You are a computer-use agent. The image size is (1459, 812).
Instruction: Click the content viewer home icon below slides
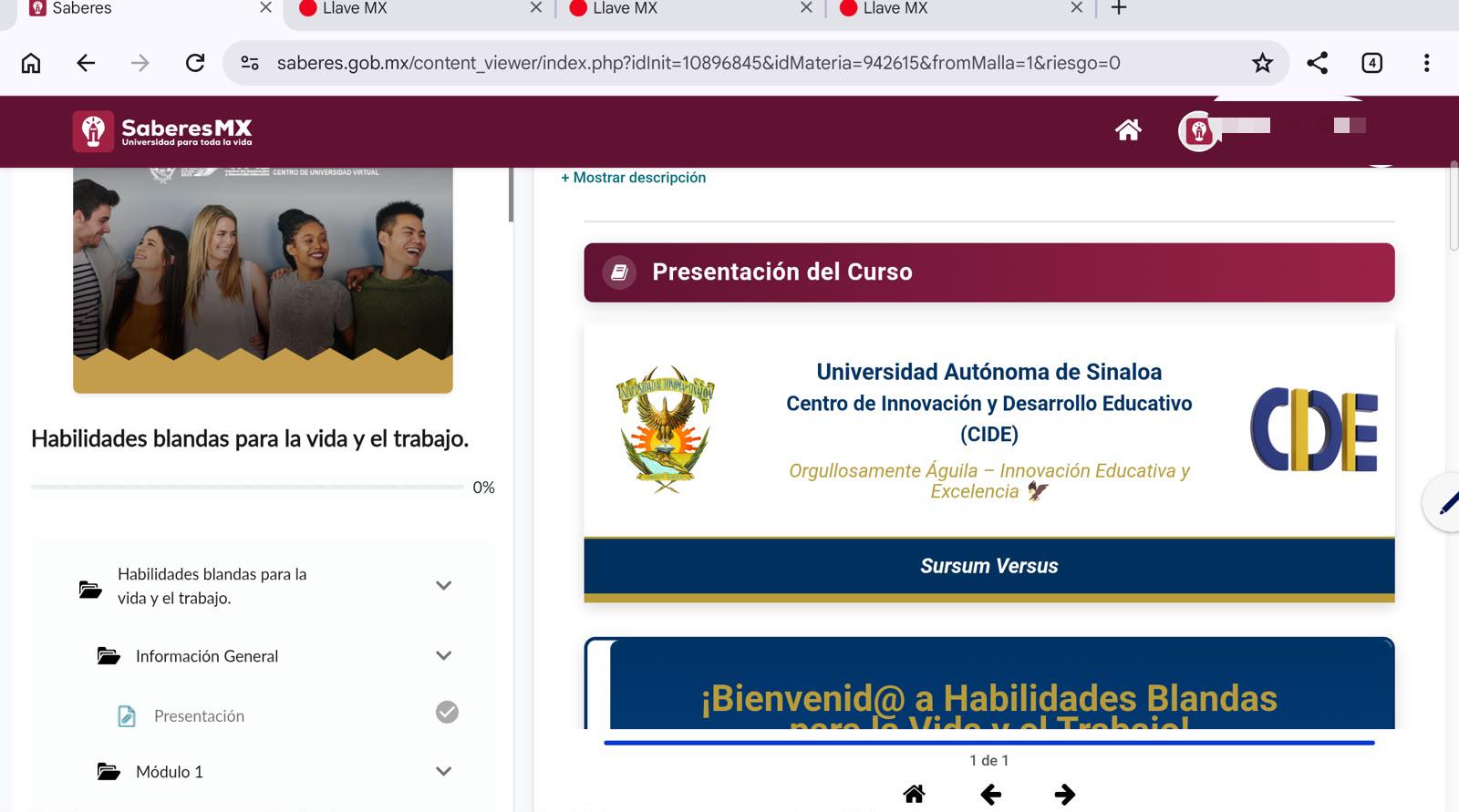click(x=914, y=794)
